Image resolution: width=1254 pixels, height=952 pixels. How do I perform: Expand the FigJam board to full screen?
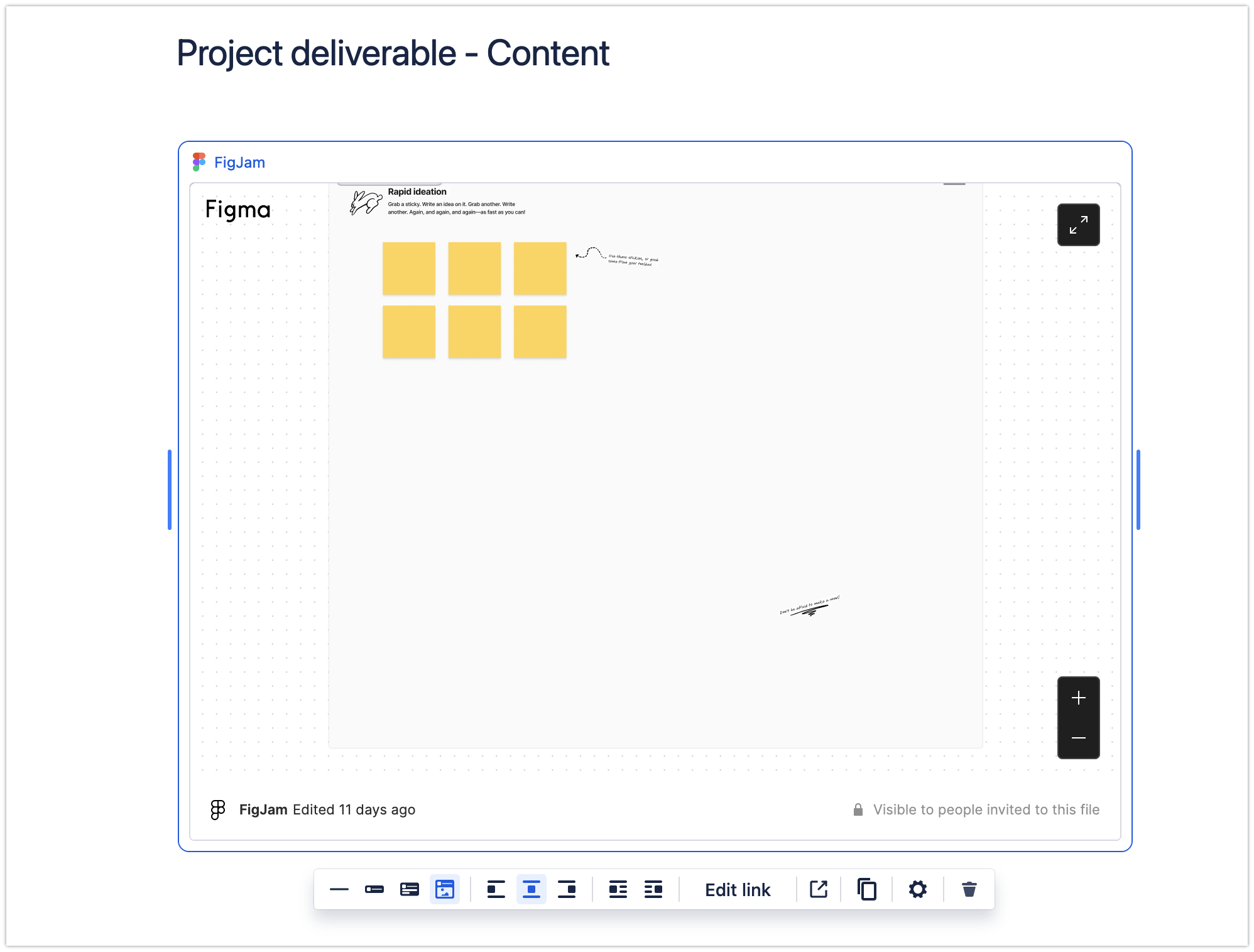click(x=1079, y=224)
